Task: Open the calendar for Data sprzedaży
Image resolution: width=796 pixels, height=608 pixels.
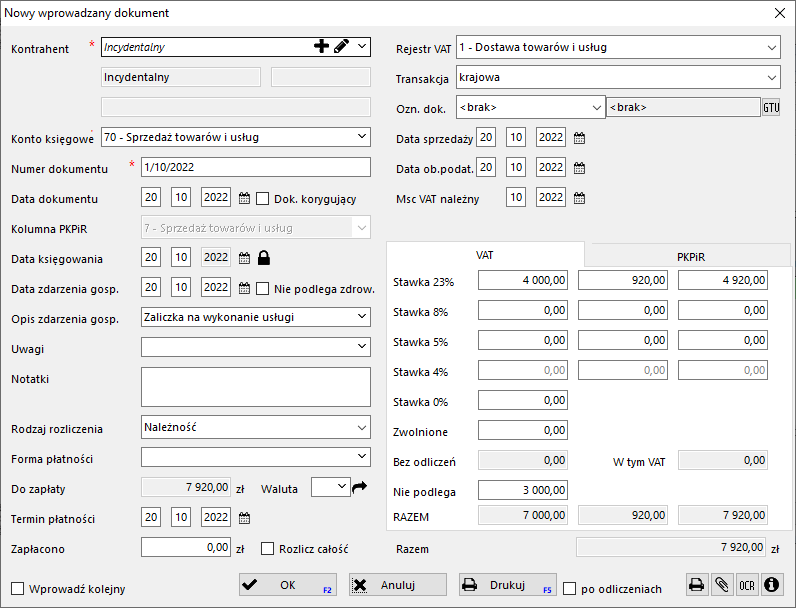Action: pyautogui.click(x=579, y=137)
